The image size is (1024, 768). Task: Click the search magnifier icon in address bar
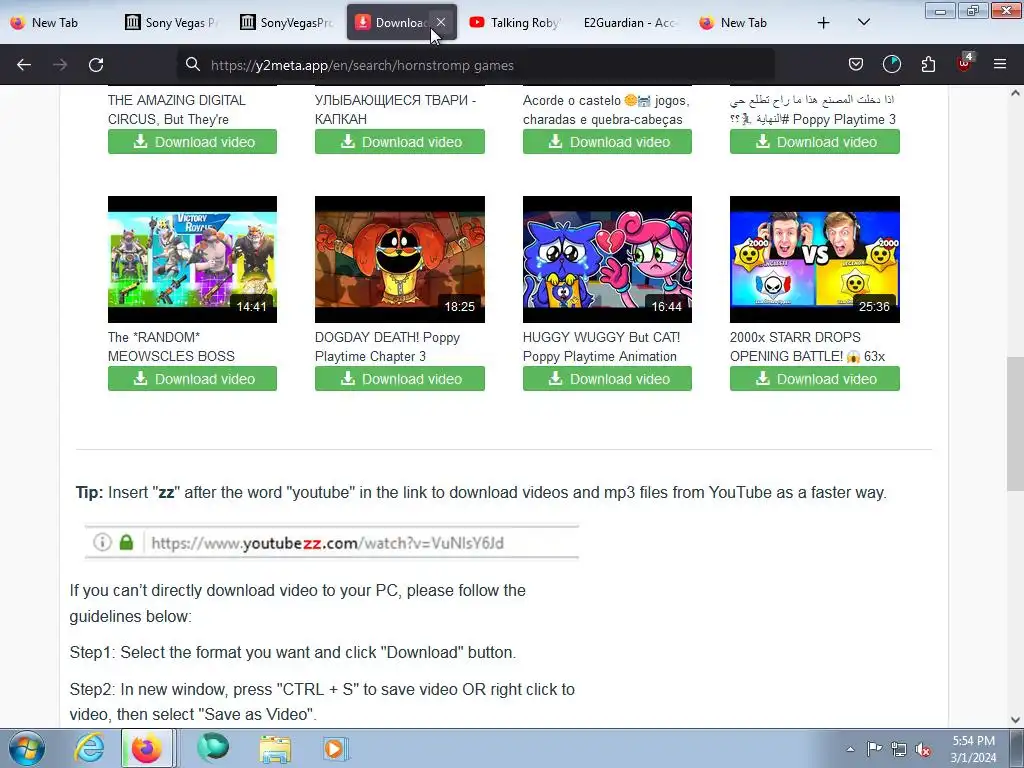[x=193, y=65]
